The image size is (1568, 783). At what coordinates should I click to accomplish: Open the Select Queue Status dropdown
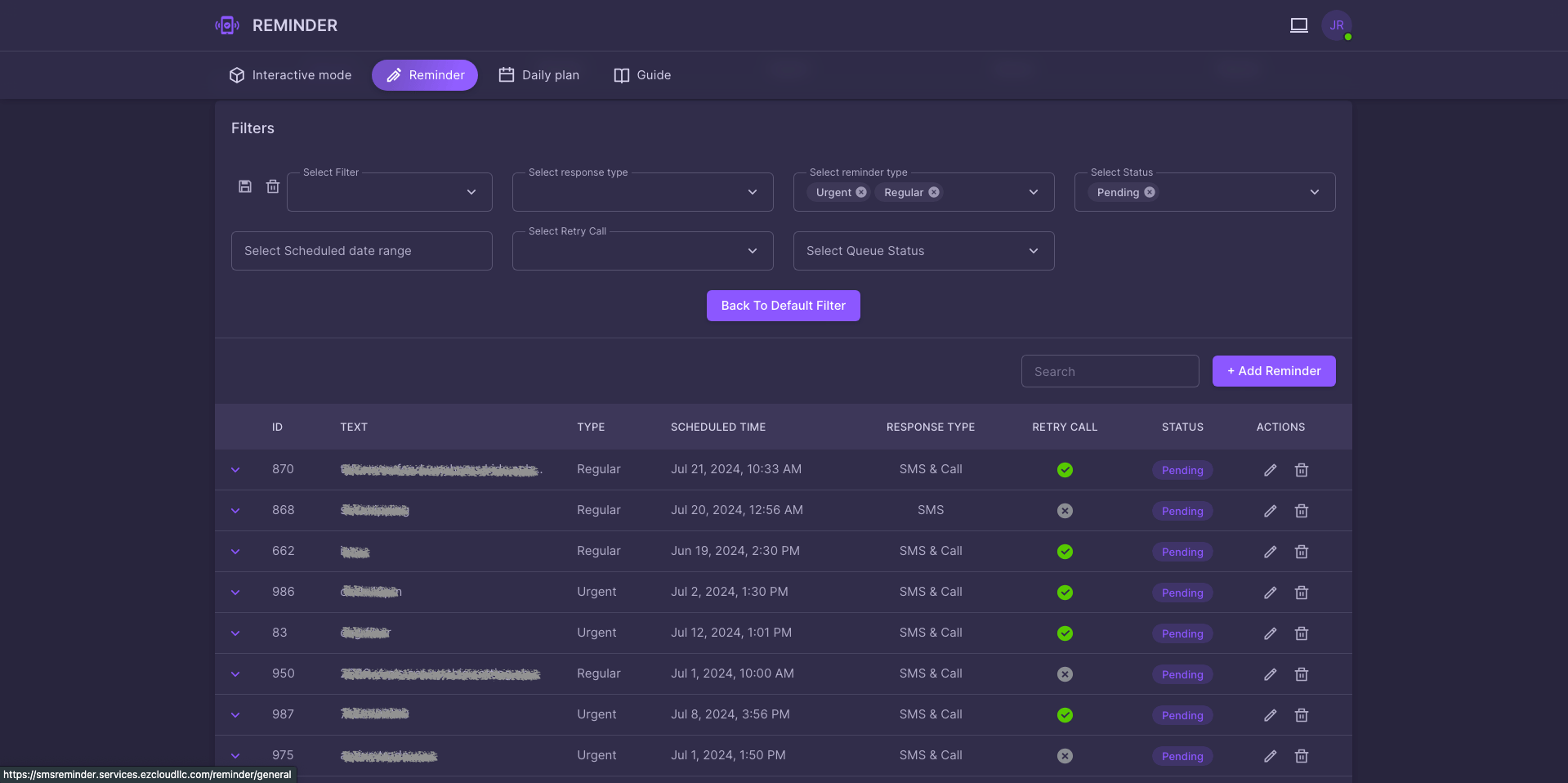pyautogui.click(x=924, y=251)
